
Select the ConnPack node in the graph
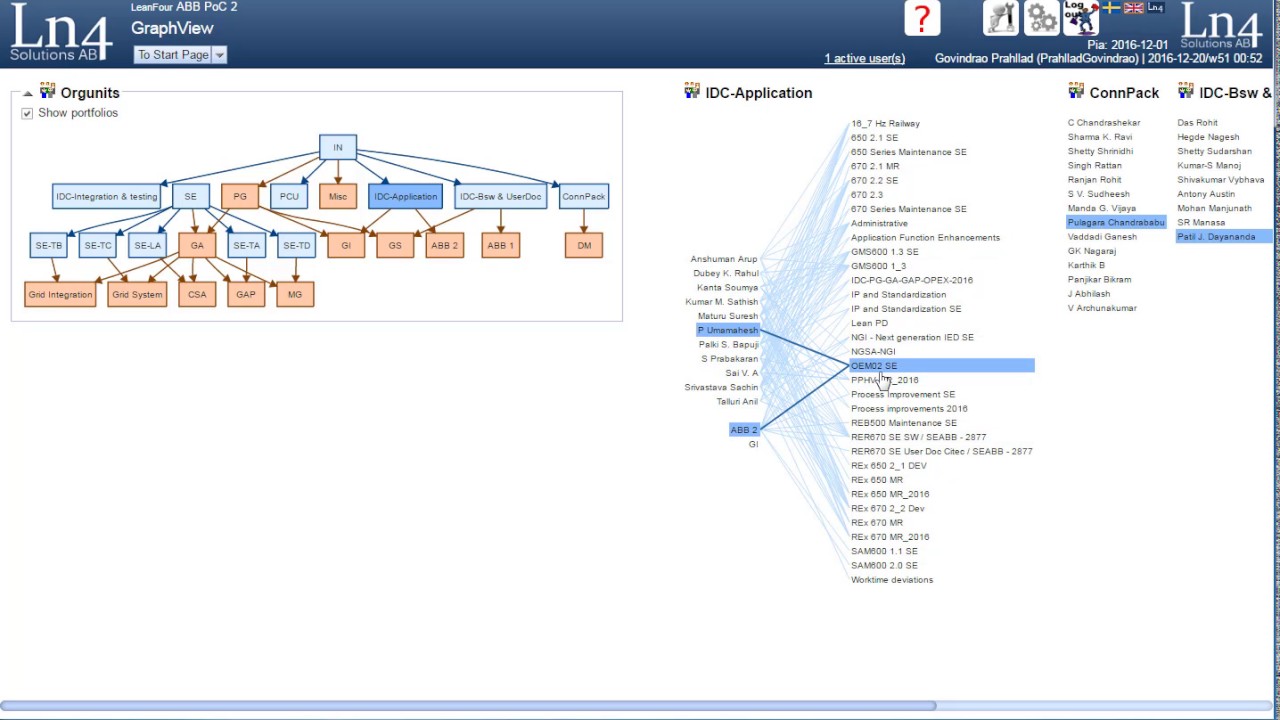[584, 196]
